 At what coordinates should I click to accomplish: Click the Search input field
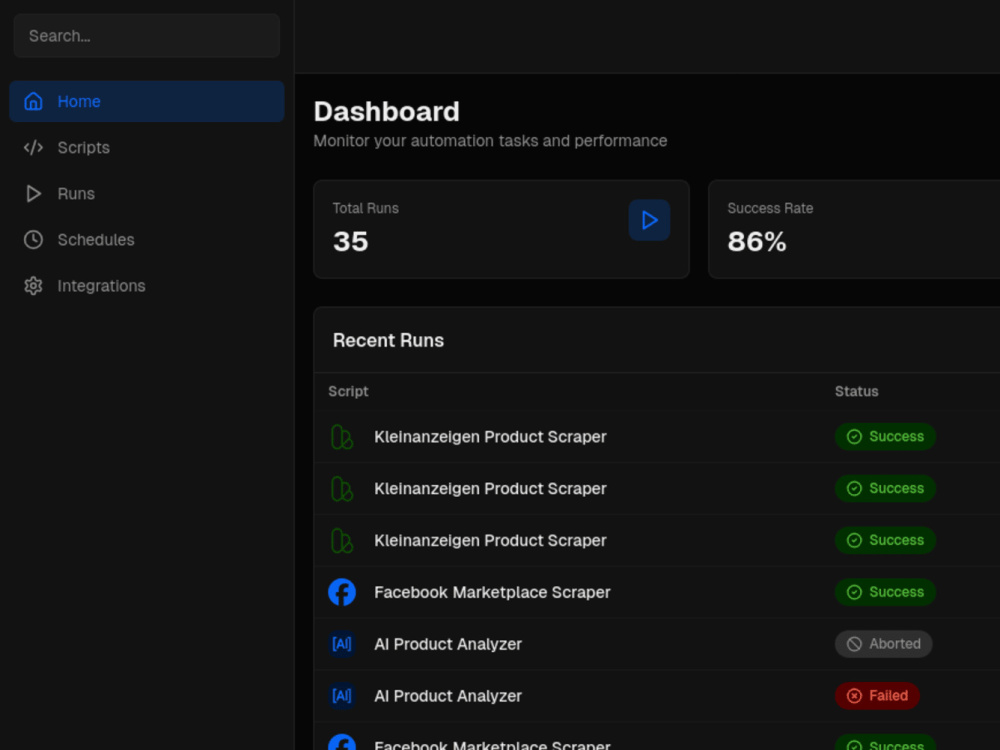147,36
